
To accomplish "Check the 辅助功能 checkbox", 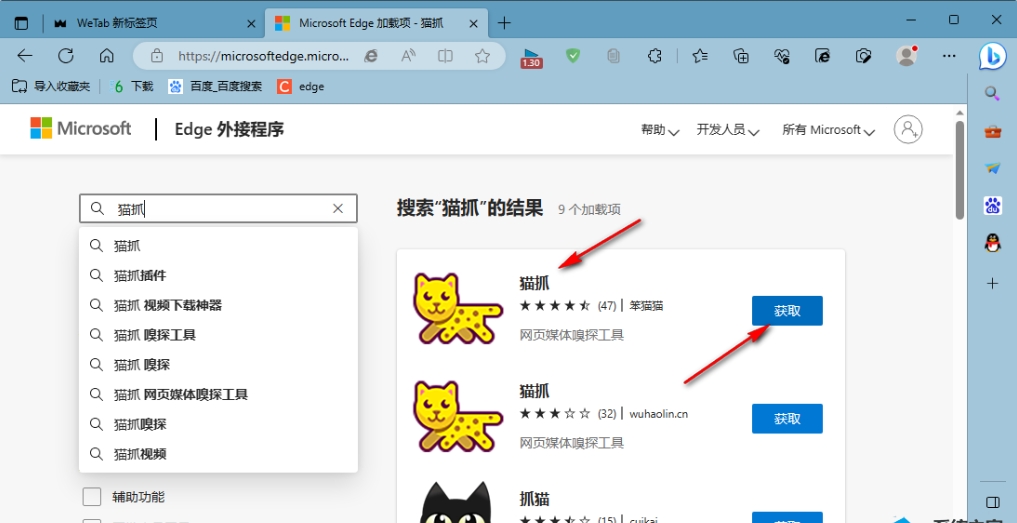I will coord(92,497).
